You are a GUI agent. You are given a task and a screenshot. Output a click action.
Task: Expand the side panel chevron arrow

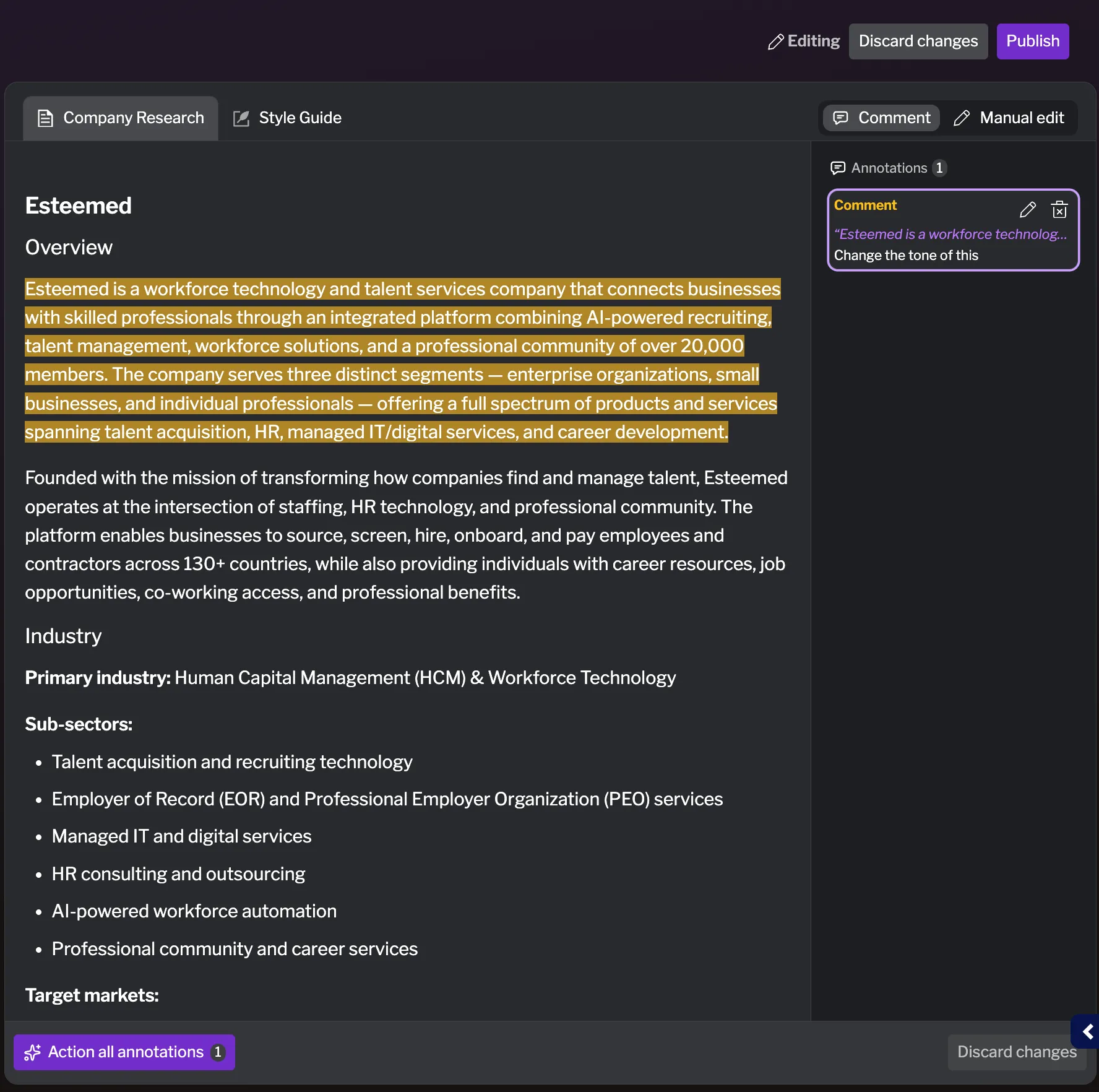click(x=1087, y=1032)
